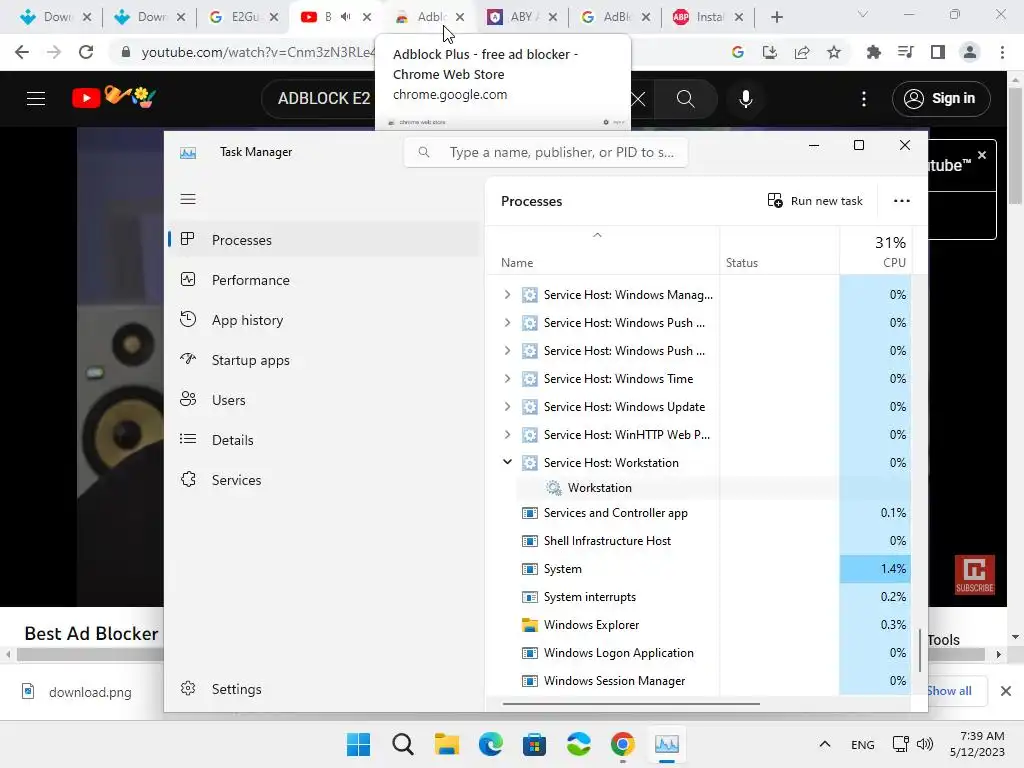Open Chrome side panel icon
Screen dimensions: 1024x768
938,52
